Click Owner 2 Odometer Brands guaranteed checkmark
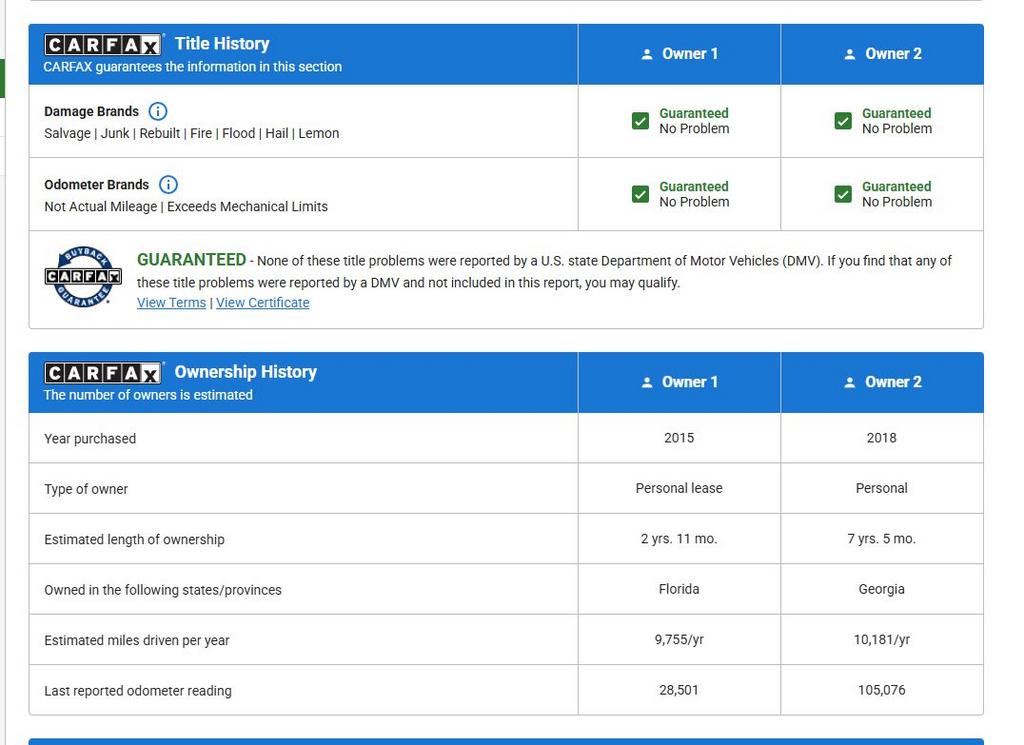 click(x=843, y=194)
